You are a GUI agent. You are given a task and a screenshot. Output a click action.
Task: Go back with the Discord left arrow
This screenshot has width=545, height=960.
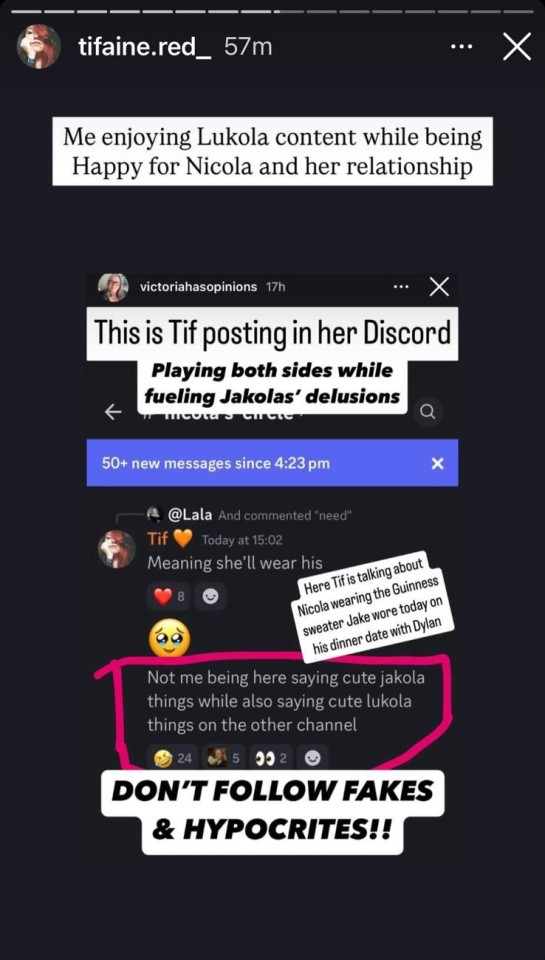(x=112, y=413)
